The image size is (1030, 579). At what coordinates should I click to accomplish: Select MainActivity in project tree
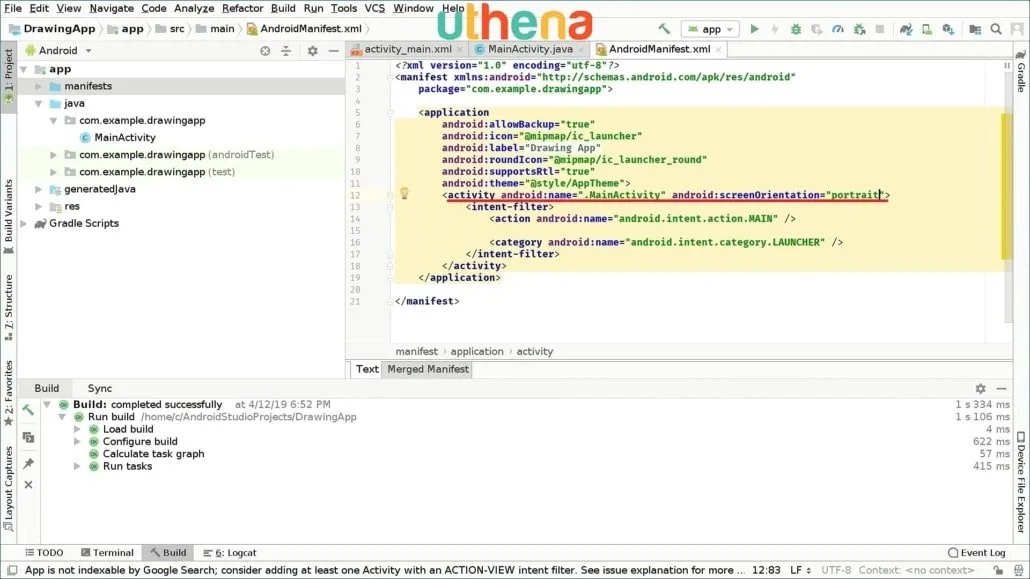tap(125, 138)
